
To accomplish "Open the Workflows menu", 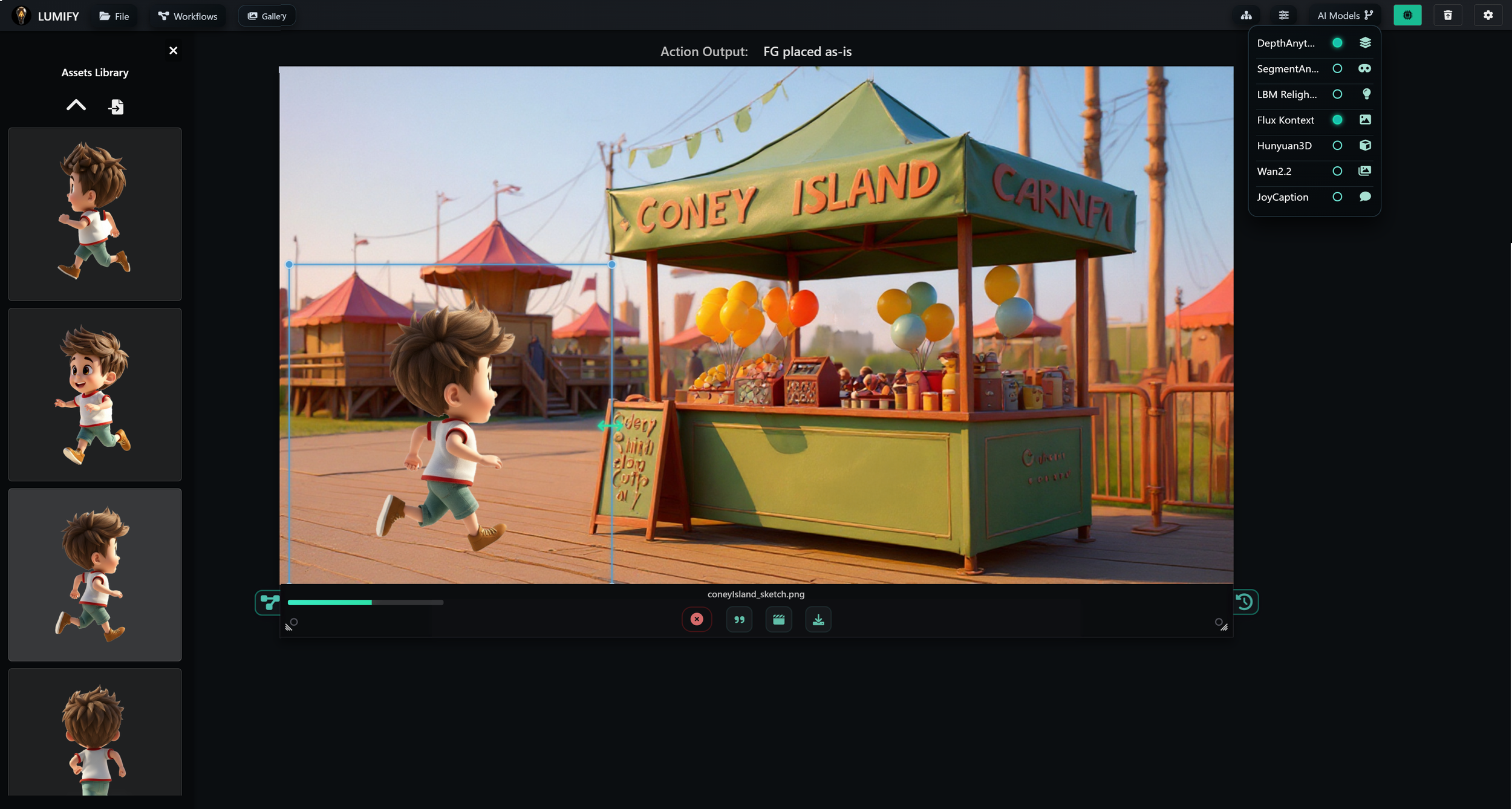I will [187, 16].
